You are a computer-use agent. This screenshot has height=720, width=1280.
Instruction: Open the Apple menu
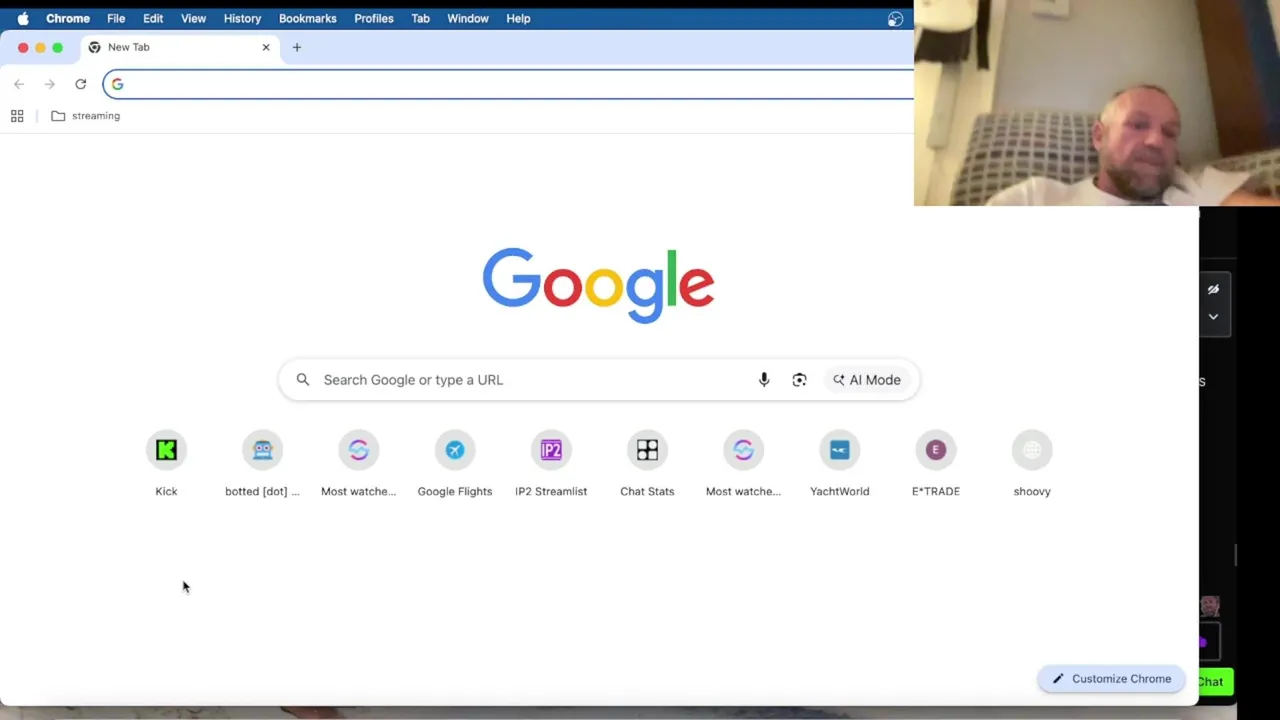click(x=23, y=18)
